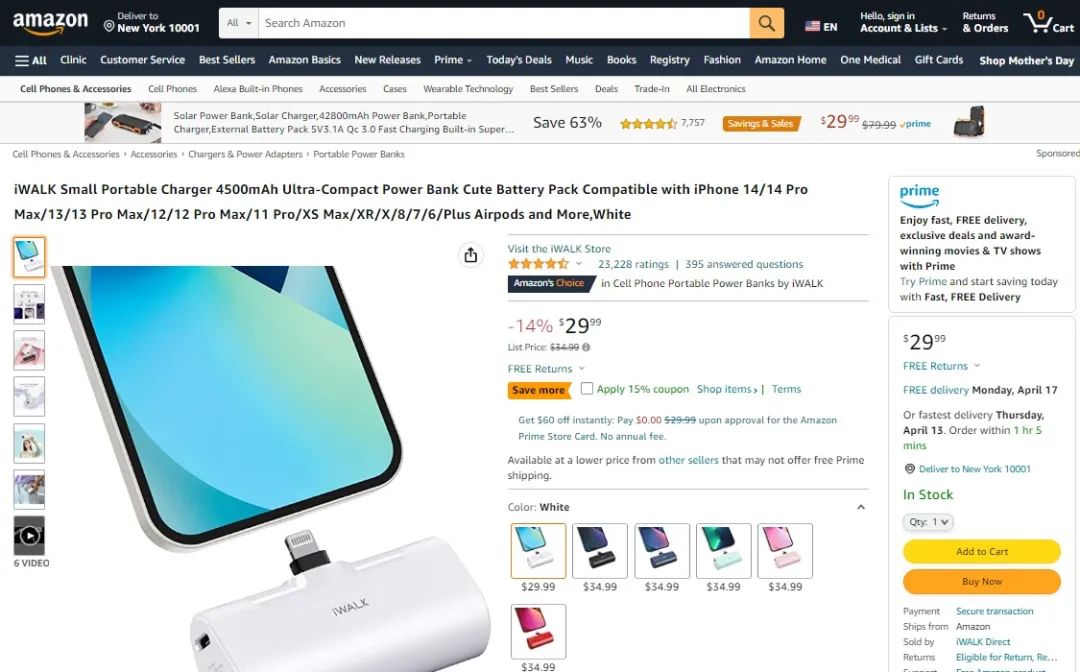
Task: Visit the iWALK Store link
Action: coord(559,249)
